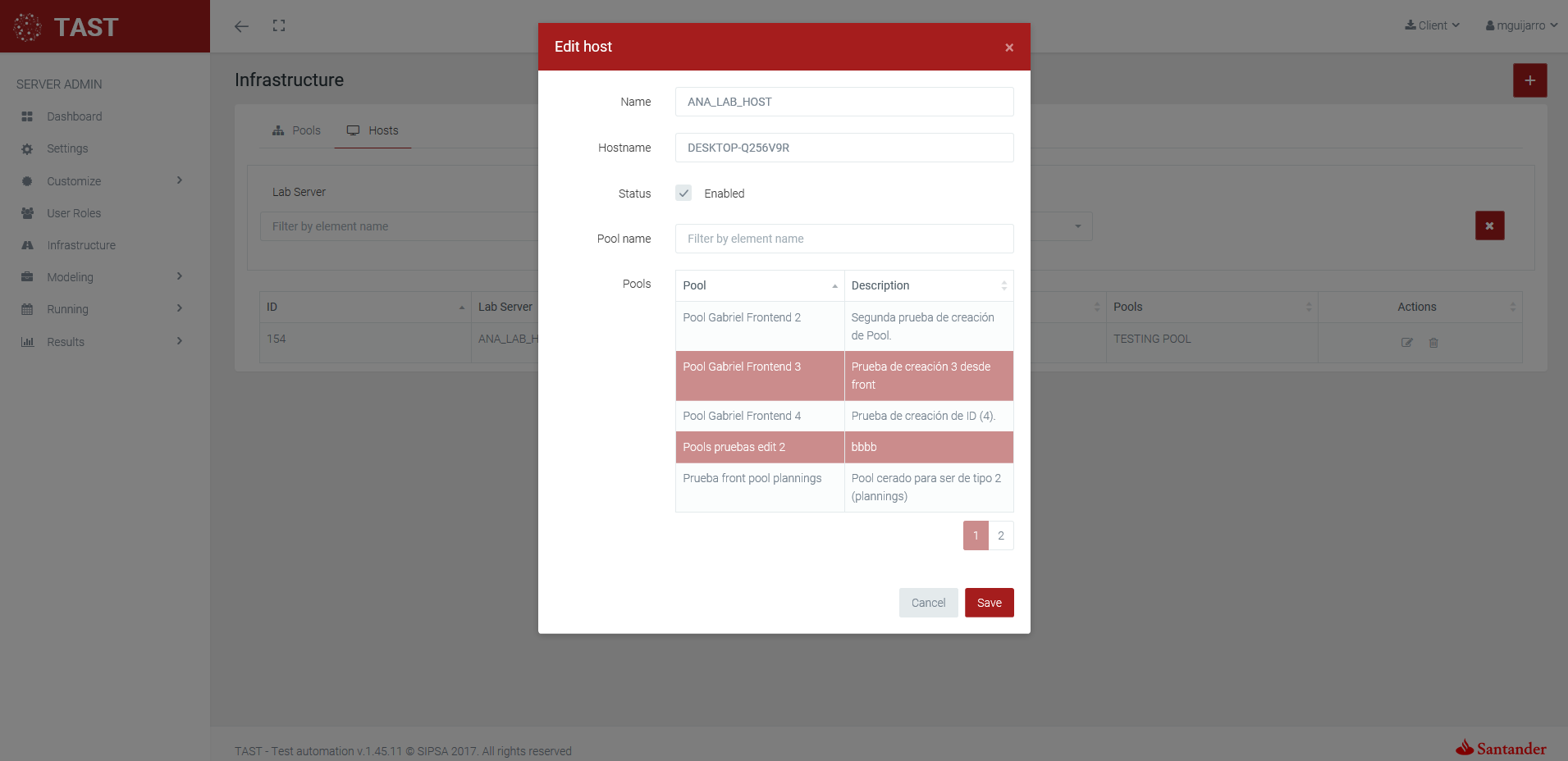Expand the Customize sidebar menu
1568x761 pixels.
point(102,181)
